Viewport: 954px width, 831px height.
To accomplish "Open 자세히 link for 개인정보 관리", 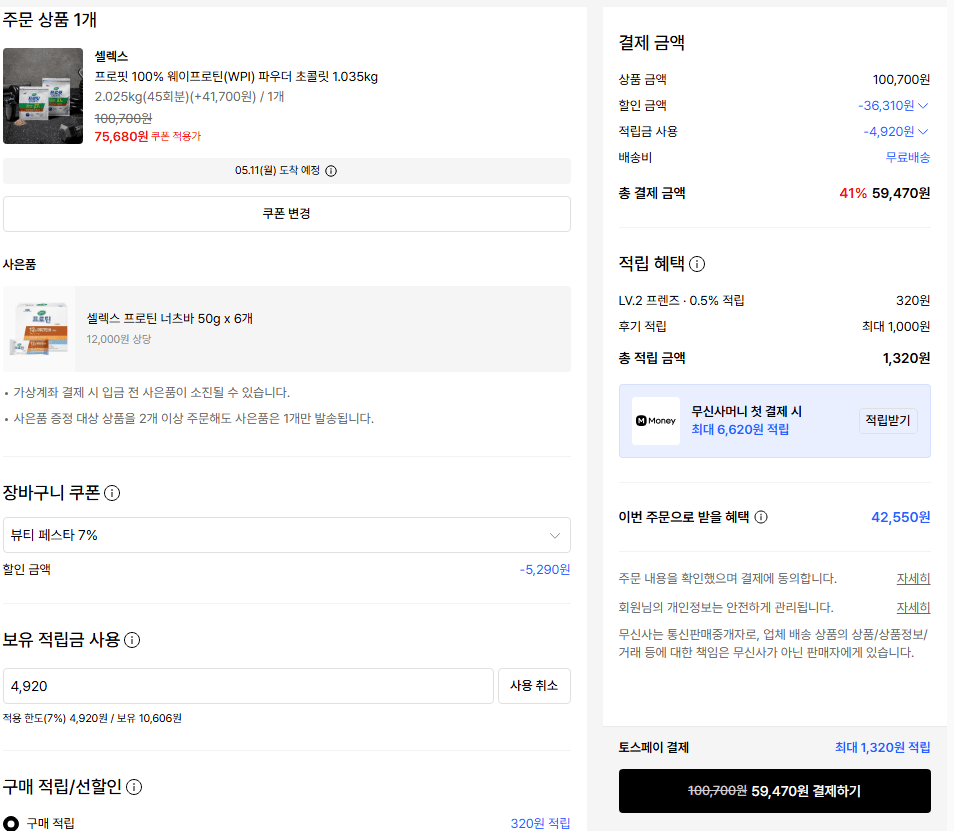I will point(913,608).
